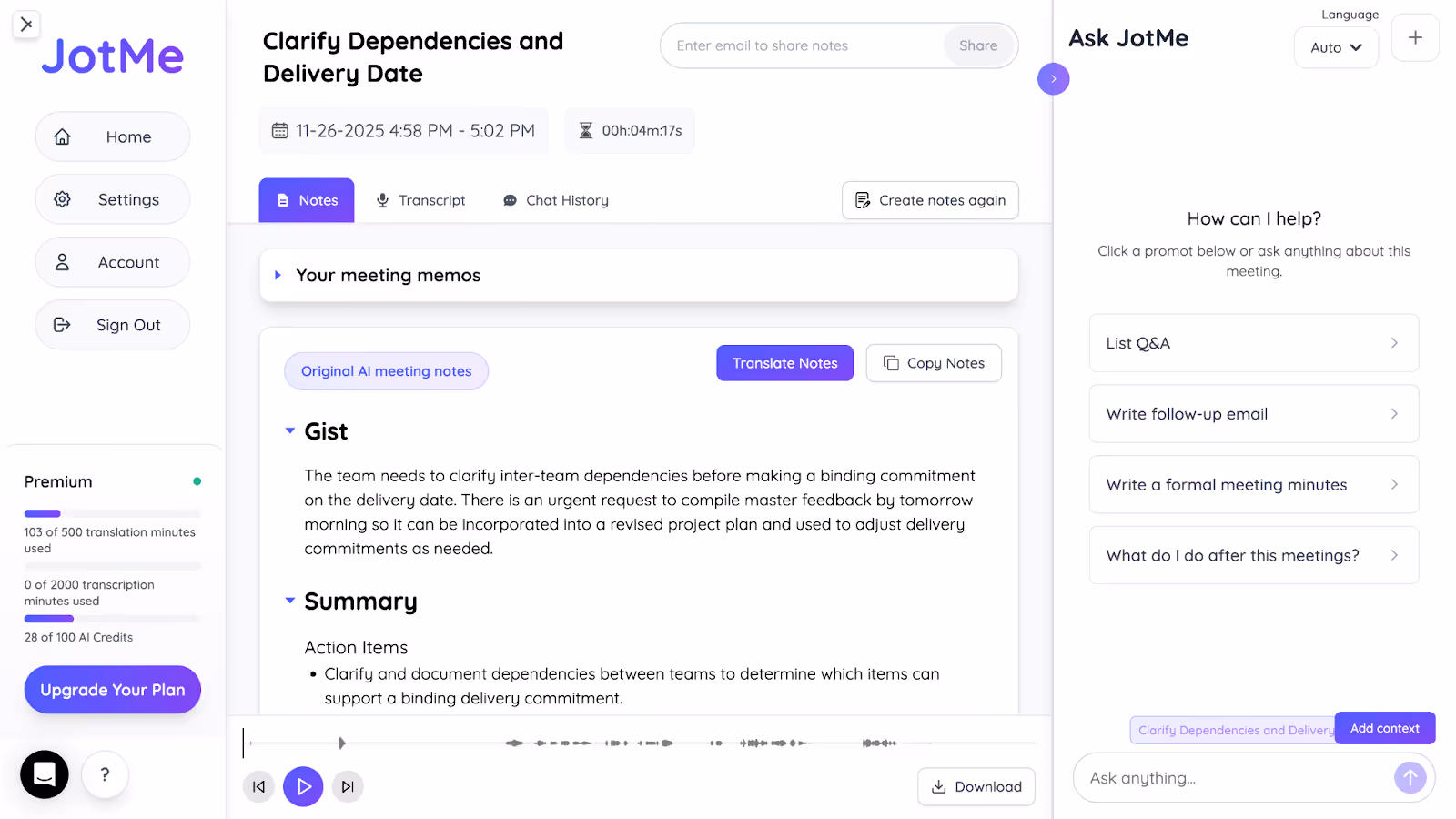Click Upgrade Your Plan
Screen dimensions: 1456x819
(112, 689)
